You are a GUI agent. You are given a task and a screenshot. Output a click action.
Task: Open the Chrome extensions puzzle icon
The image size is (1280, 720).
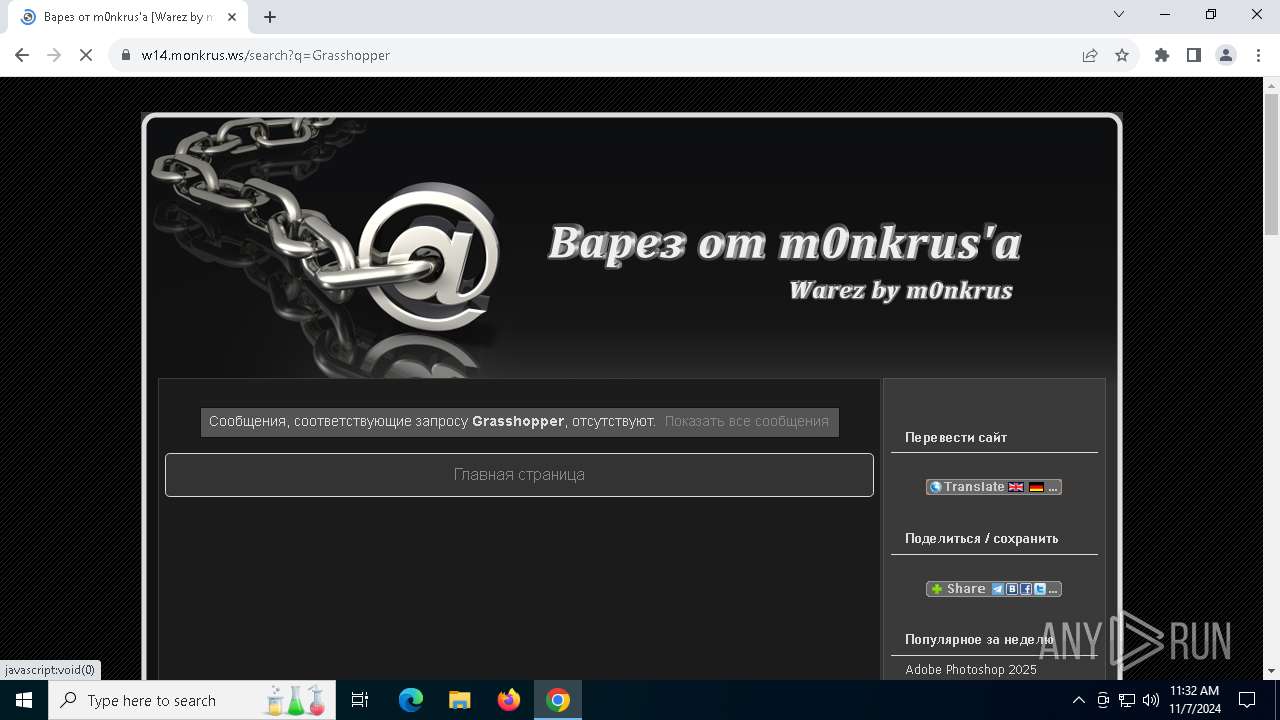[1162, 55]
